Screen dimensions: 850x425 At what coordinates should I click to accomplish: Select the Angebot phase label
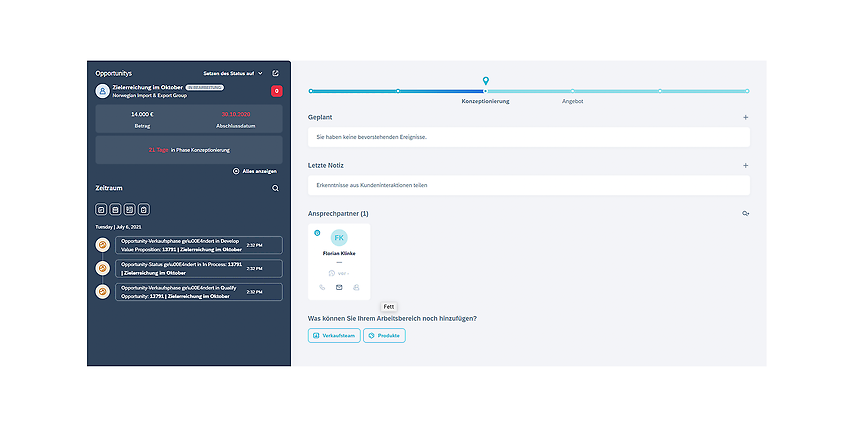tap(572, 101)
